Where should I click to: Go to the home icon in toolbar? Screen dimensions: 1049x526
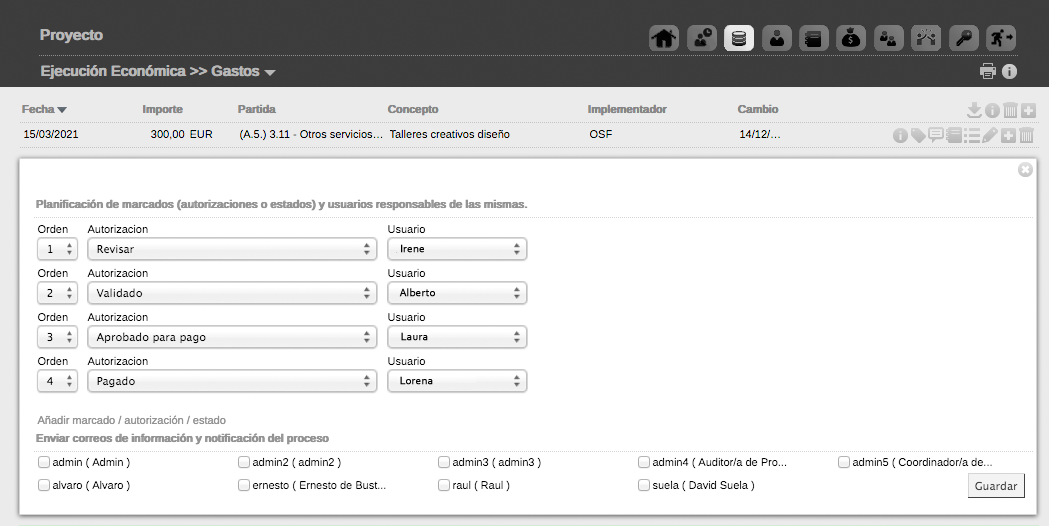pos(664,38)
